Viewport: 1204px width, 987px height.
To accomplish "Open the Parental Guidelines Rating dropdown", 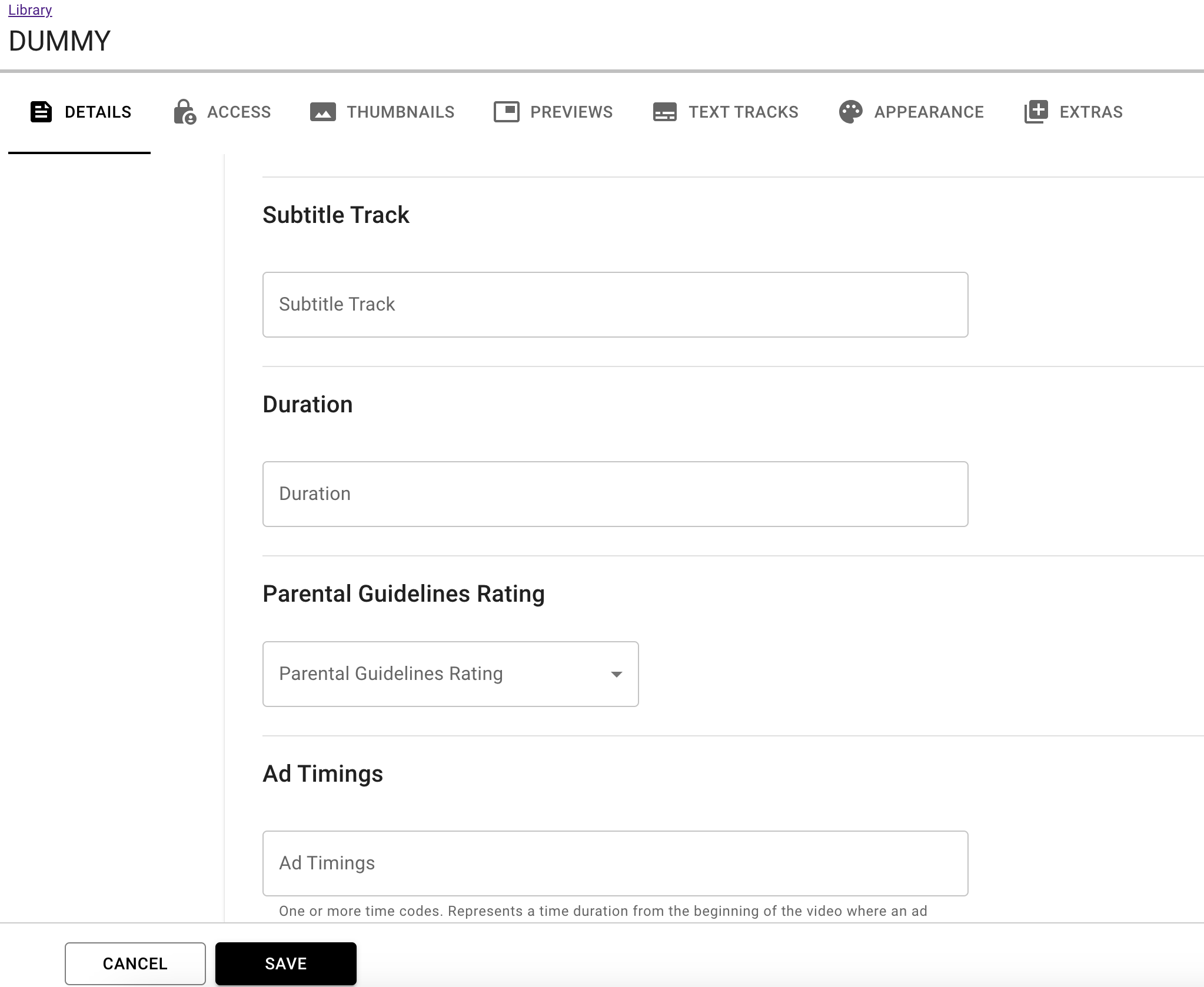I will [451, 674].
